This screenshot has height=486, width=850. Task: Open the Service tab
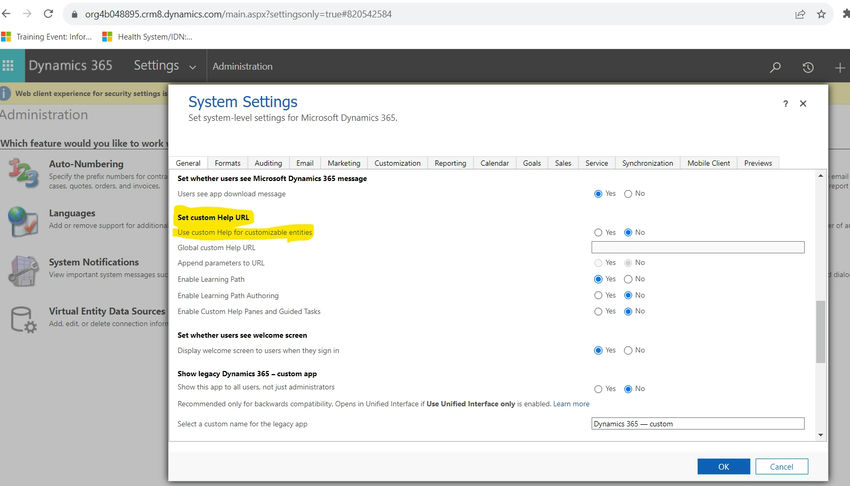point(596,163)
